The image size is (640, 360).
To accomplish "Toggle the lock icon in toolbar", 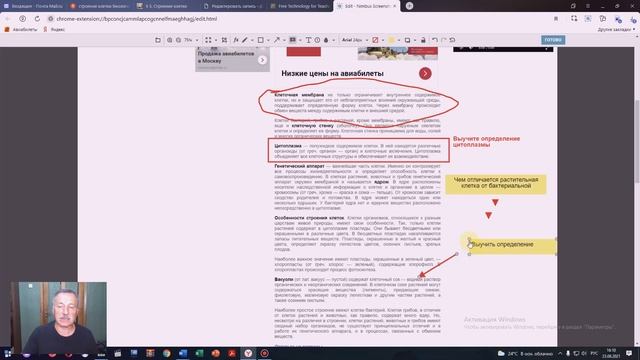I will 423,40.
